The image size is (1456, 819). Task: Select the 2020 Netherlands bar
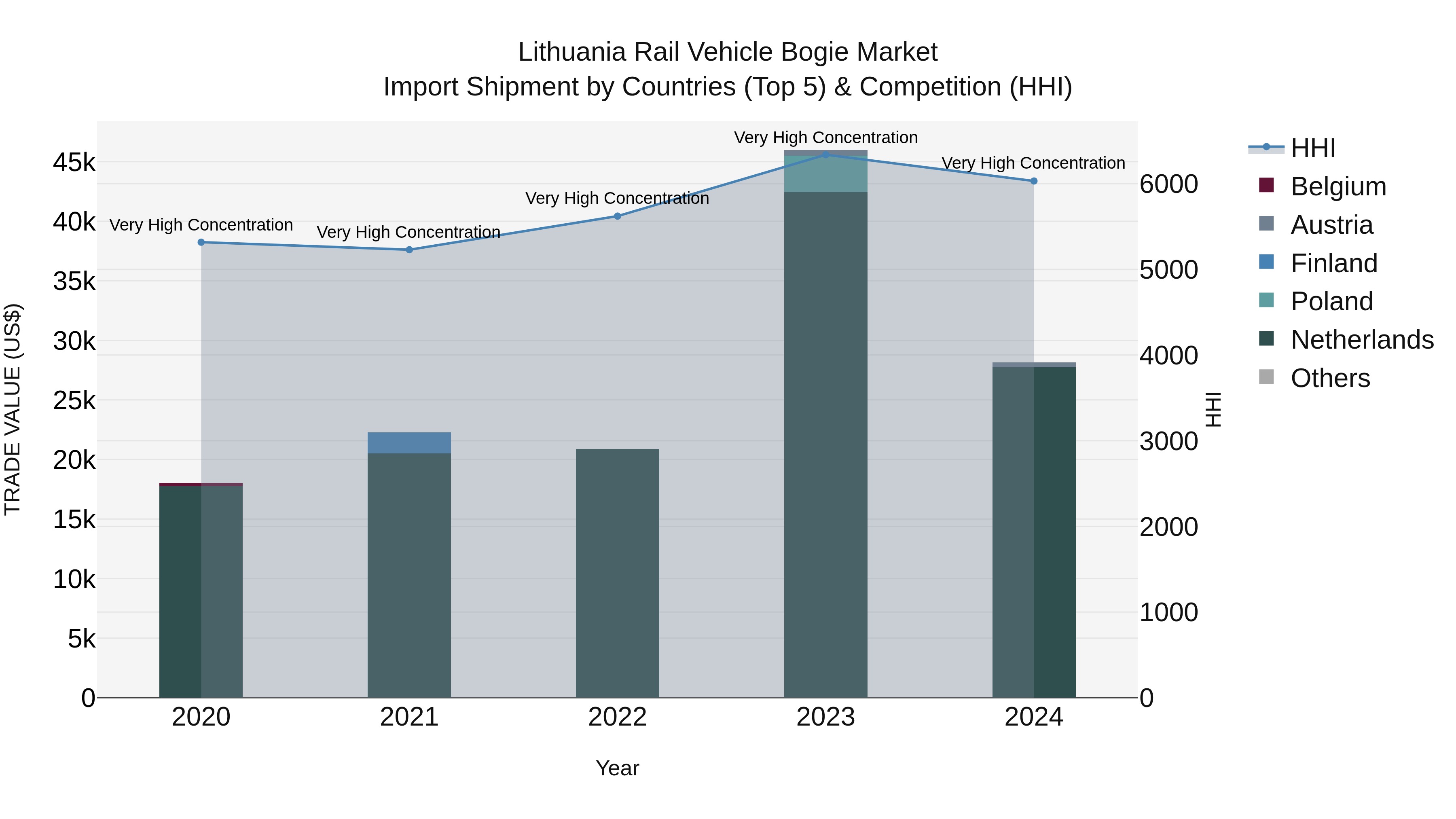coord(201,592)
